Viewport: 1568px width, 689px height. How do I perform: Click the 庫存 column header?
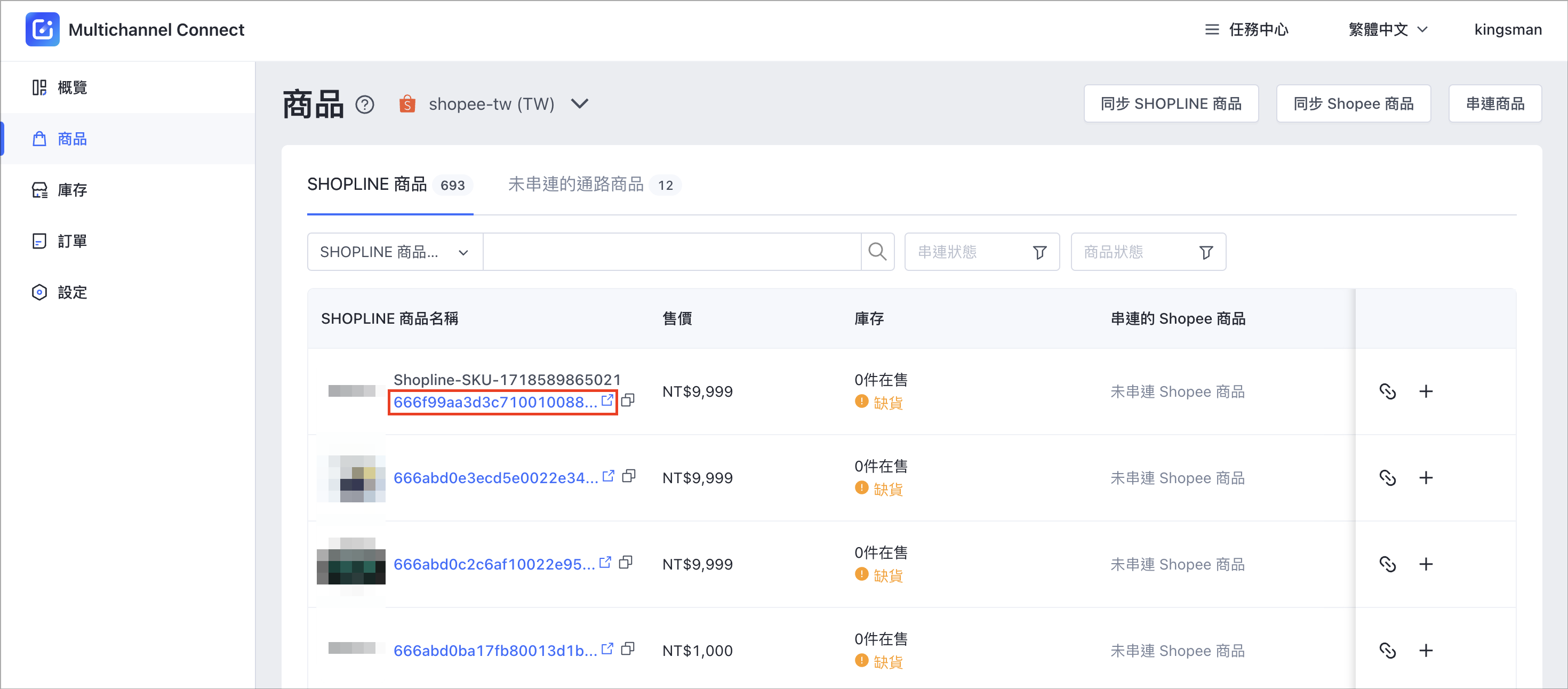click(869, 318)
